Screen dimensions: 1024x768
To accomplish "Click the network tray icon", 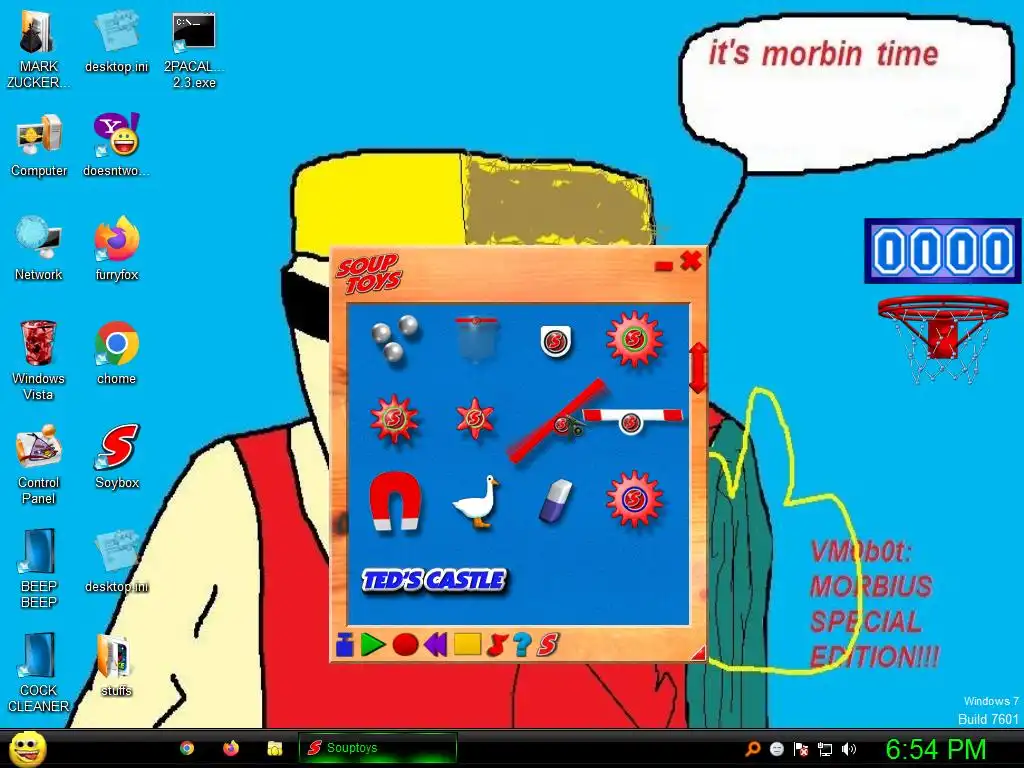I will click(825, 749).
